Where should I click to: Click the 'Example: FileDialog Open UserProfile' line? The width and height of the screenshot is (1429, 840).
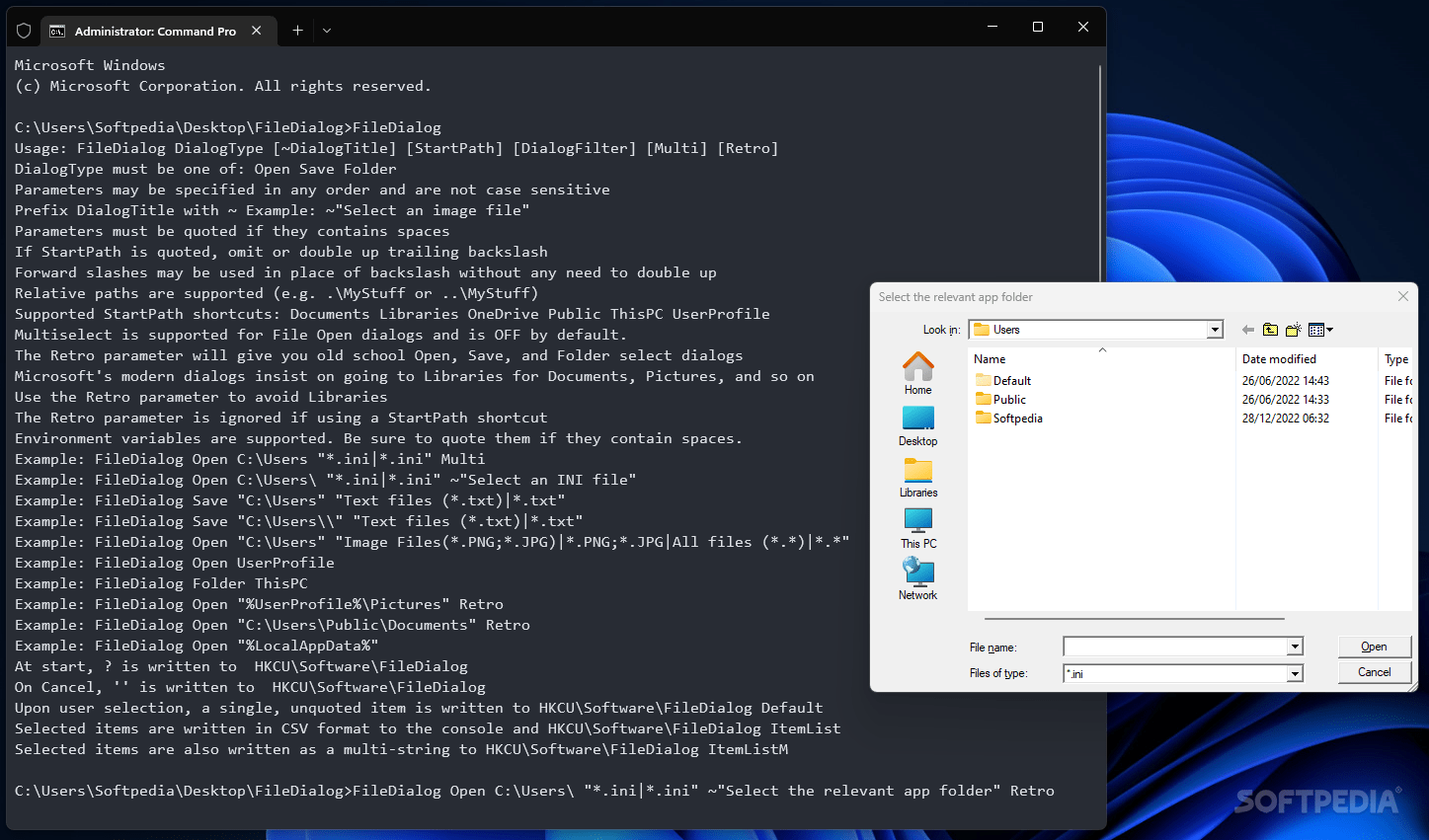(x=175, y=563)
